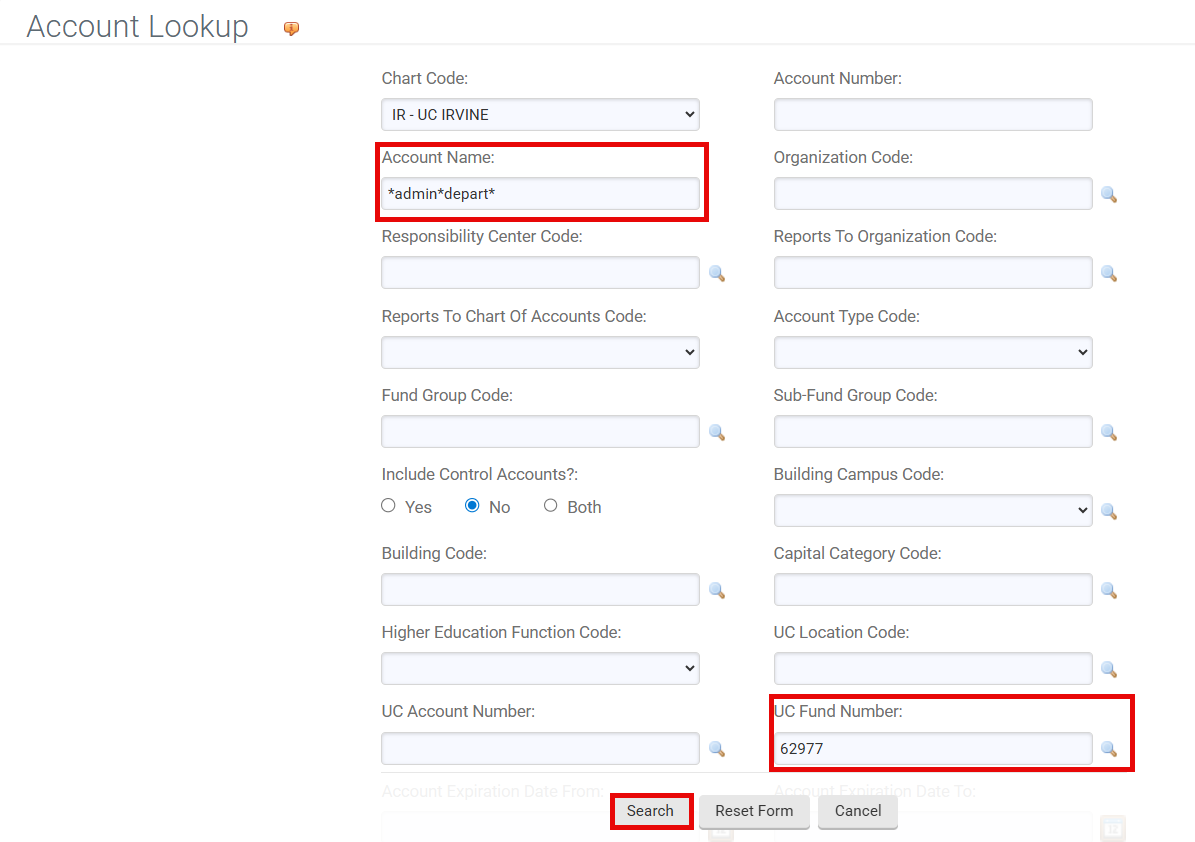
Task: Open the Account Expiration Date To calendar
Action: [1112, 828]
